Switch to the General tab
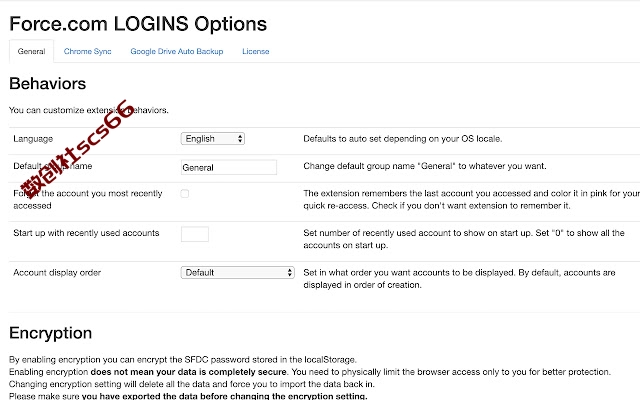 pos(31,51)
